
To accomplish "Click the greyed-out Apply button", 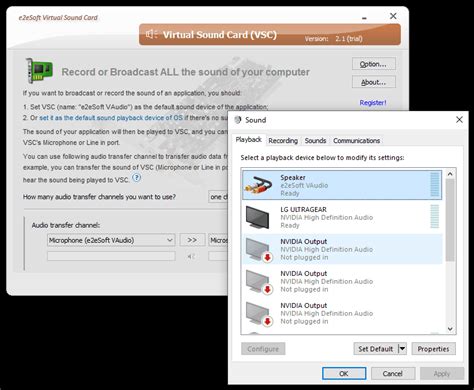I will [442, 373].
